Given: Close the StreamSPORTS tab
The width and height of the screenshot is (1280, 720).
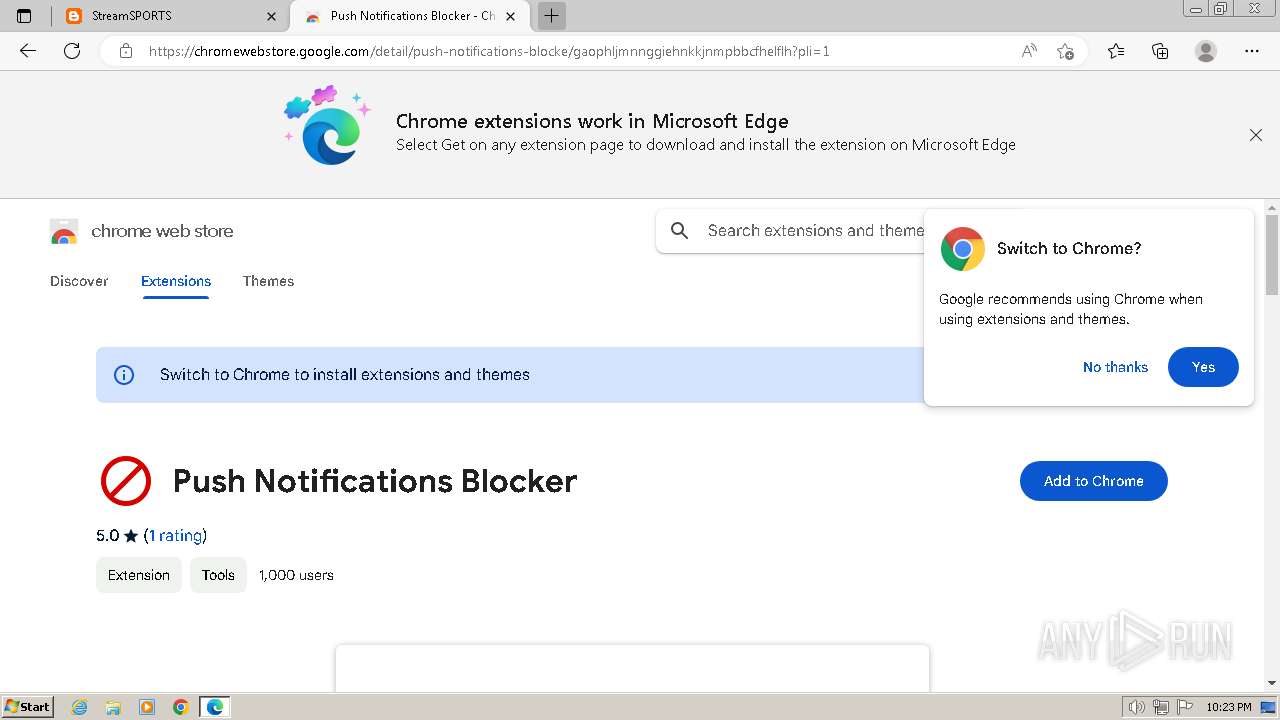Looking at the screenshot, I should (272, 16).
